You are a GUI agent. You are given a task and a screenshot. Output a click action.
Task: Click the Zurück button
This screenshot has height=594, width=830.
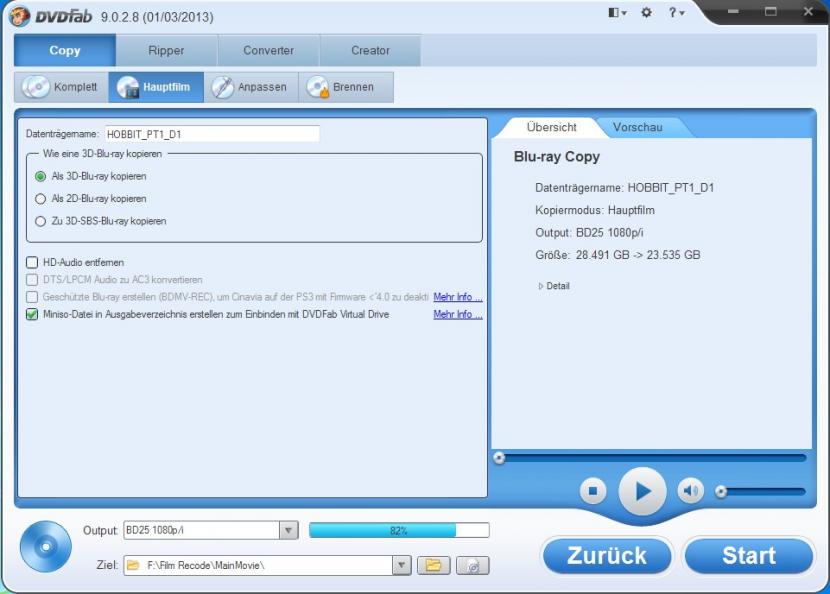[607, 556]
